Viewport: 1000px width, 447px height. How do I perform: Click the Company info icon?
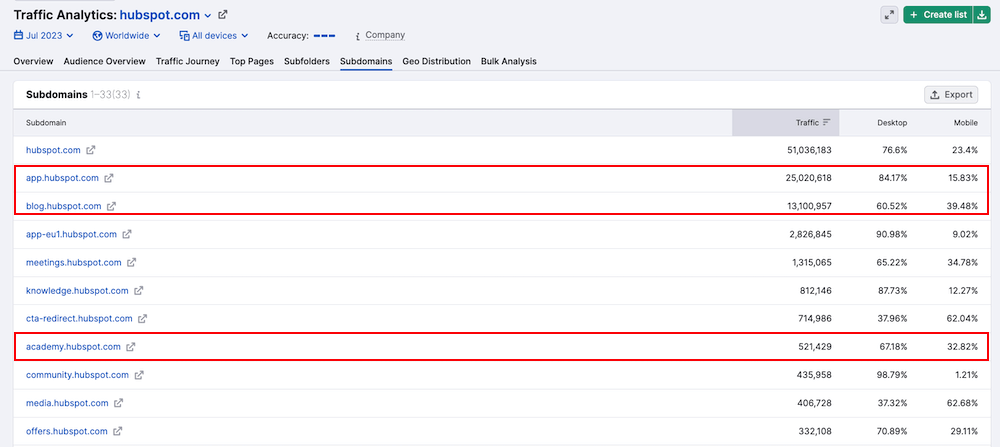pos(358,36)
